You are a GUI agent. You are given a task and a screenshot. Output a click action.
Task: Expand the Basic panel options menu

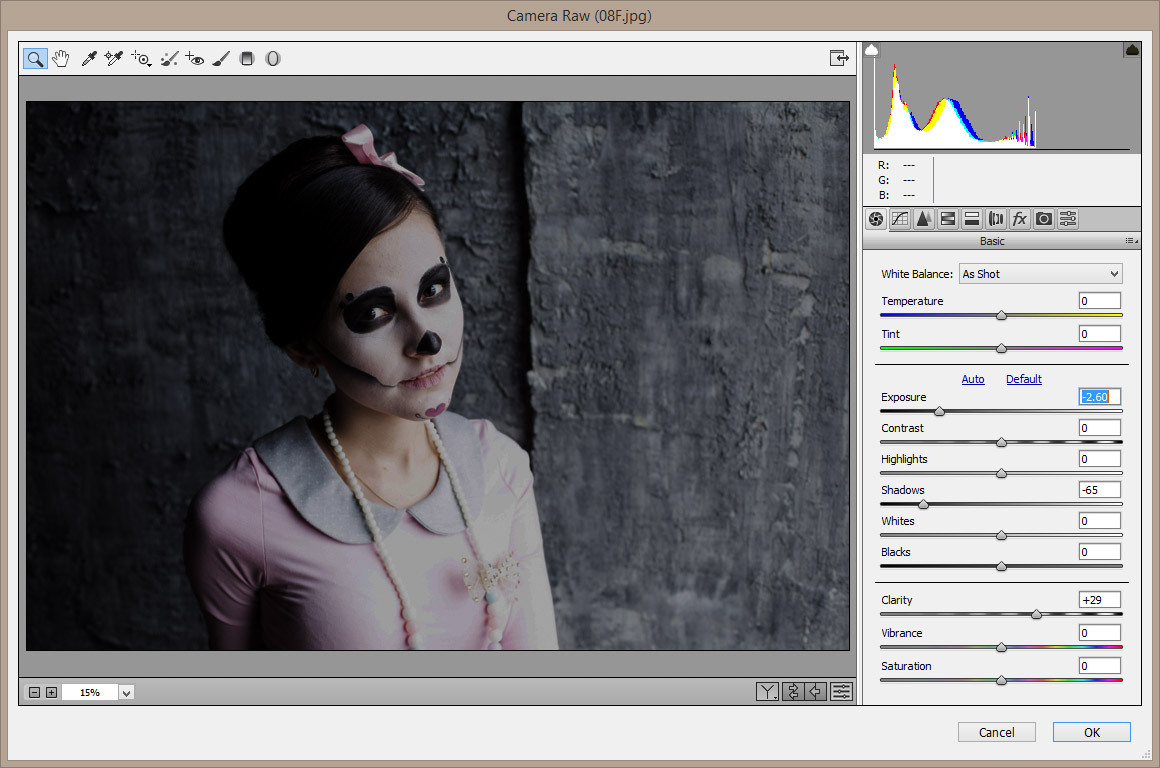point(1131,241)
